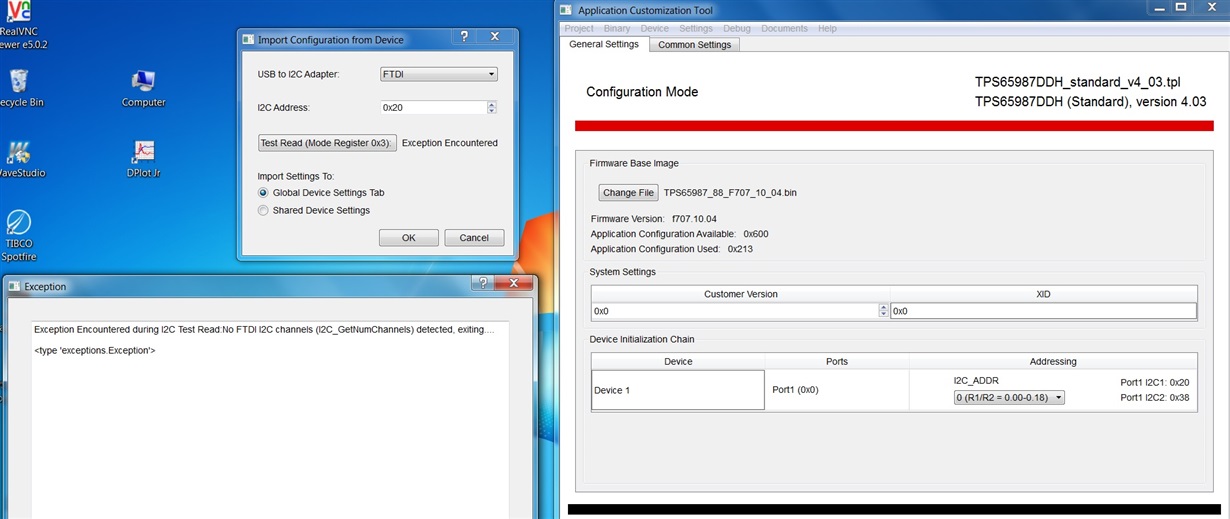Open the Device menu
The image size is (1230, 519).
pos(655,28)
